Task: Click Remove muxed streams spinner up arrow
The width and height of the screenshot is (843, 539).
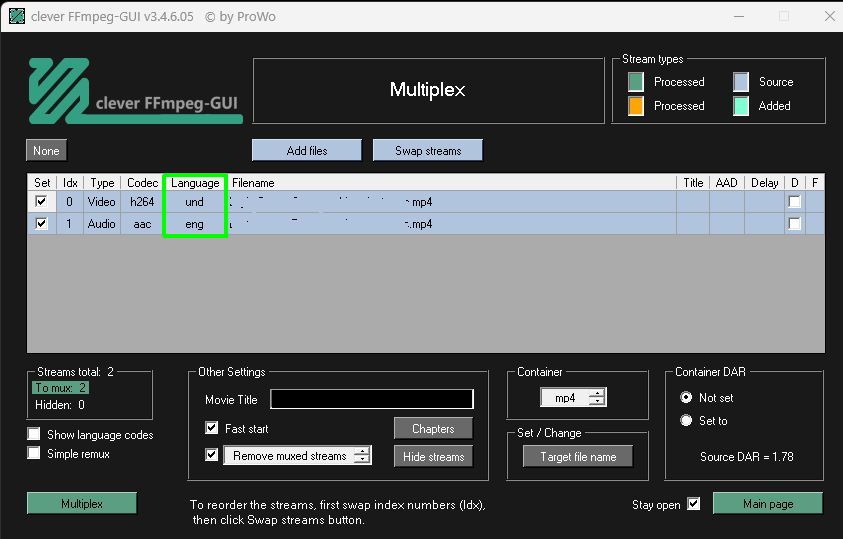Action: pos(363,451)
